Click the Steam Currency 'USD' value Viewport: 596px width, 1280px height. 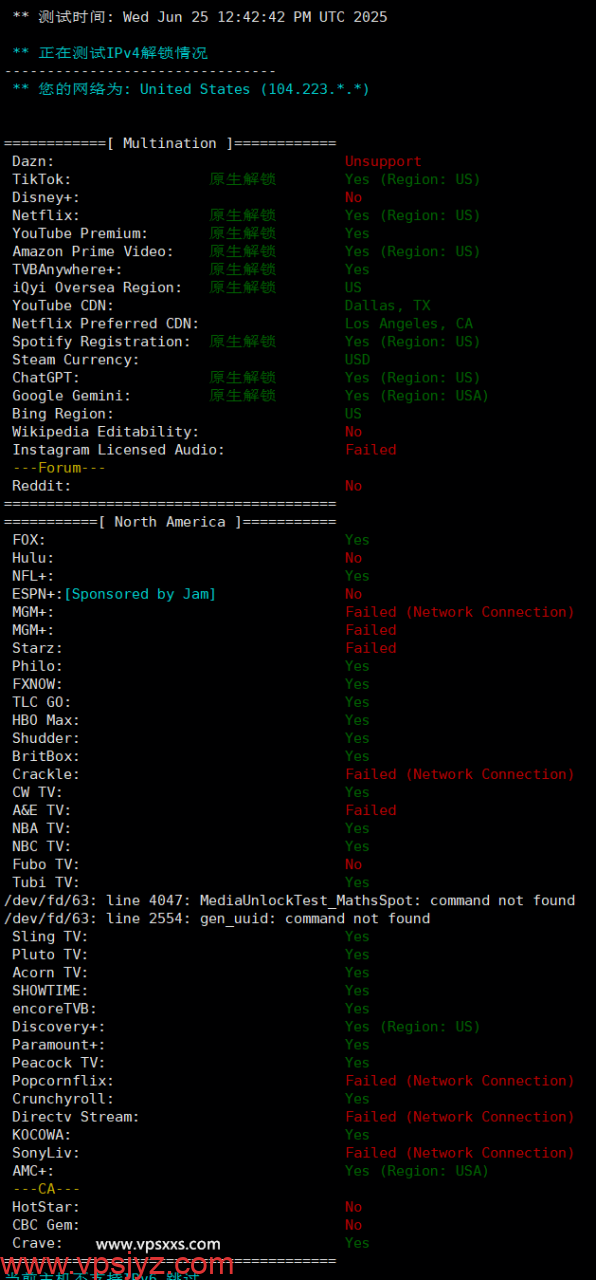pyautogui.click(x=358, y=359)
